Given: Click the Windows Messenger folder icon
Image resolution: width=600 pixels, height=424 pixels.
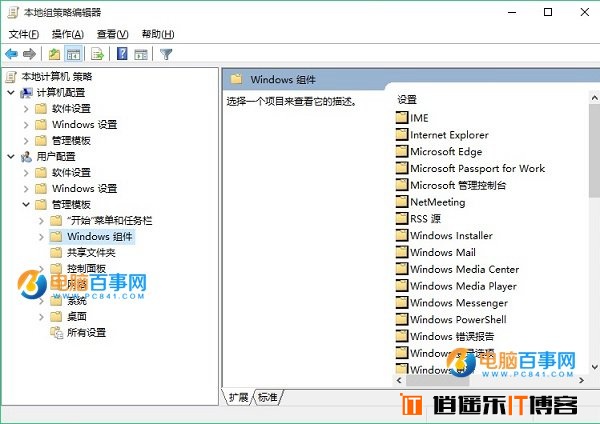Looking at the screenshot, I should pyautogui.click(x=401, y=302).
